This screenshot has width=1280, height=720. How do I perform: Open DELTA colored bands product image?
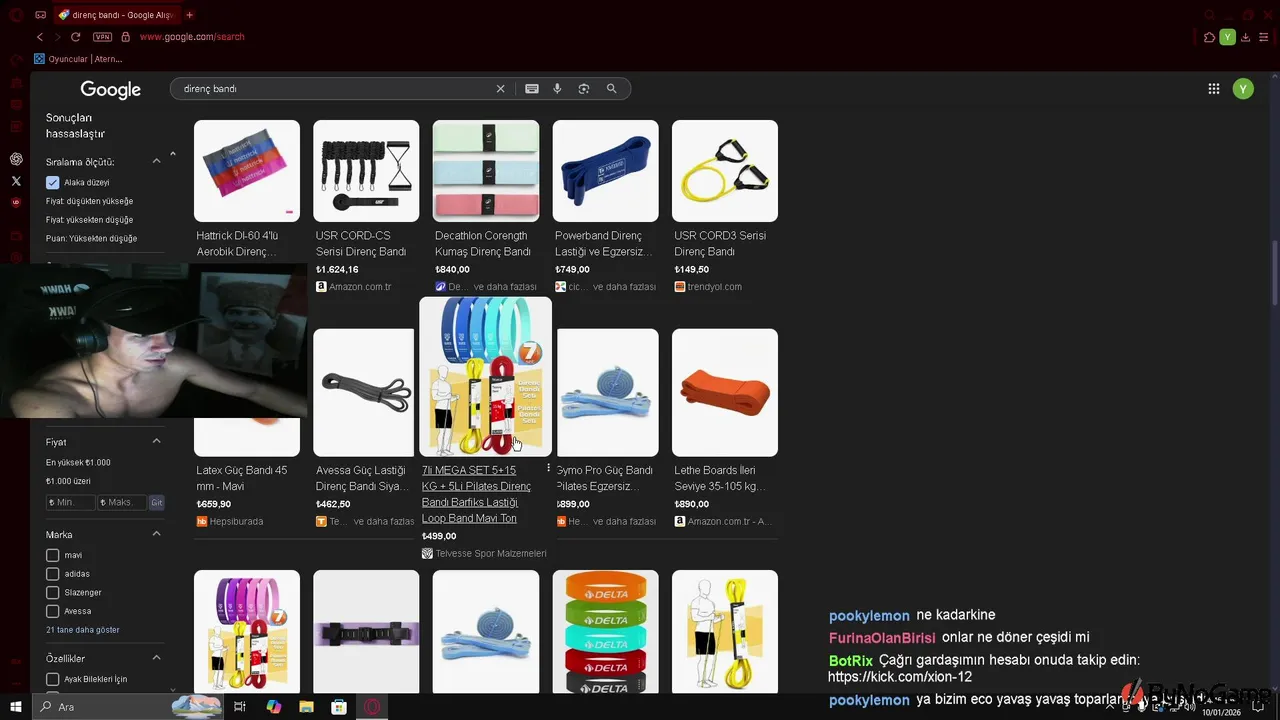606,632
